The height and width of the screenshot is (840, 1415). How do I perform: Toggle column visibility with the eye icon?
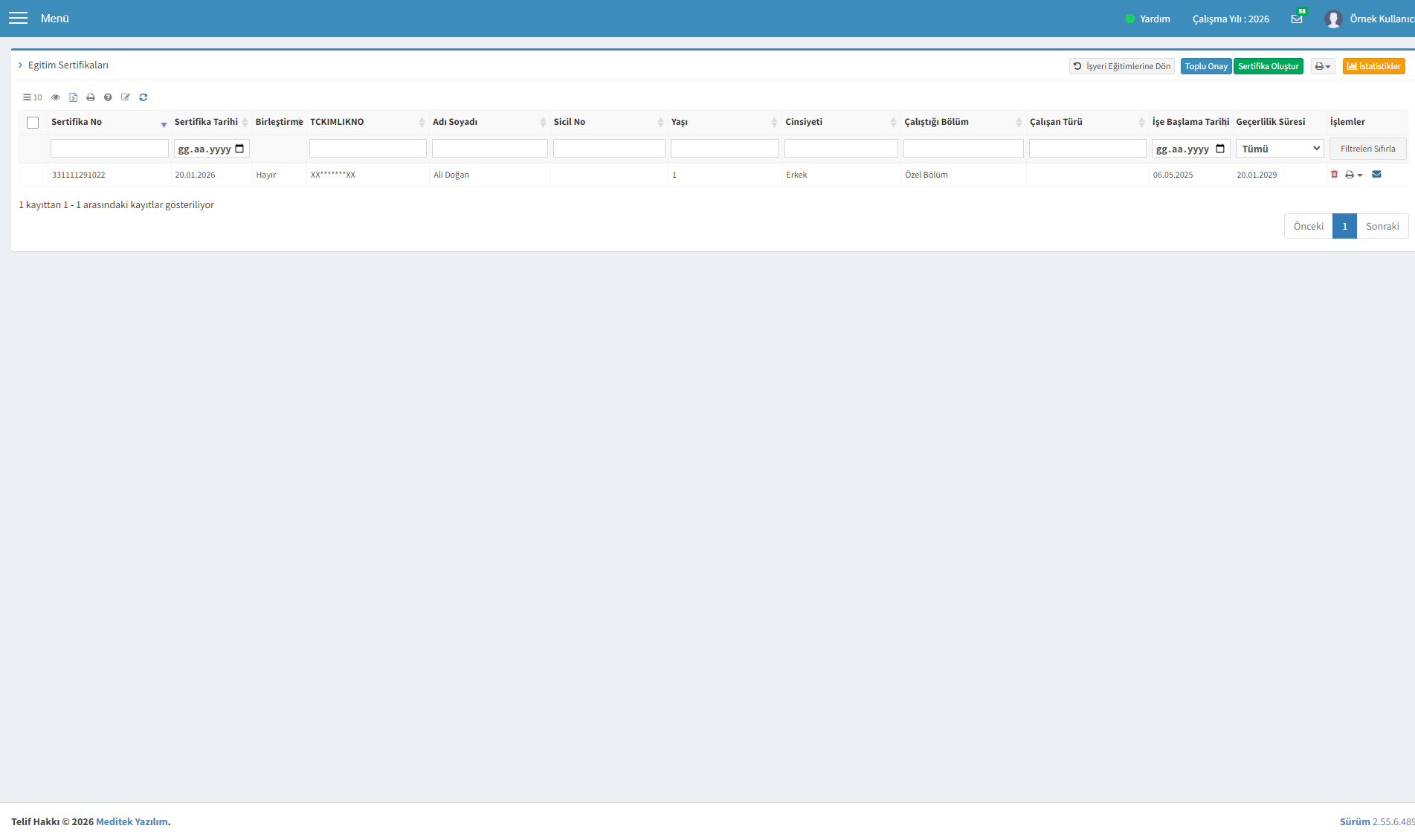[x=56, y=97]
